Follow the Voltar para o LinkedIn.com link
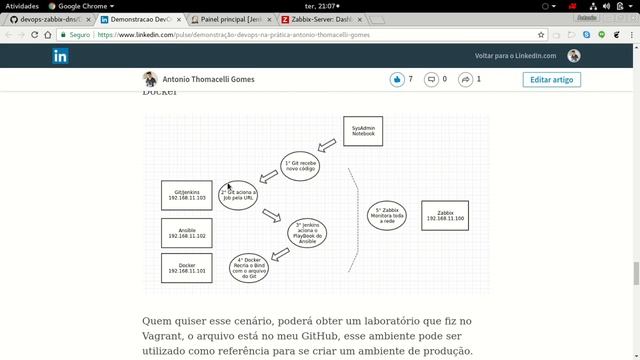The image size is (640, 360). [515, 56]
